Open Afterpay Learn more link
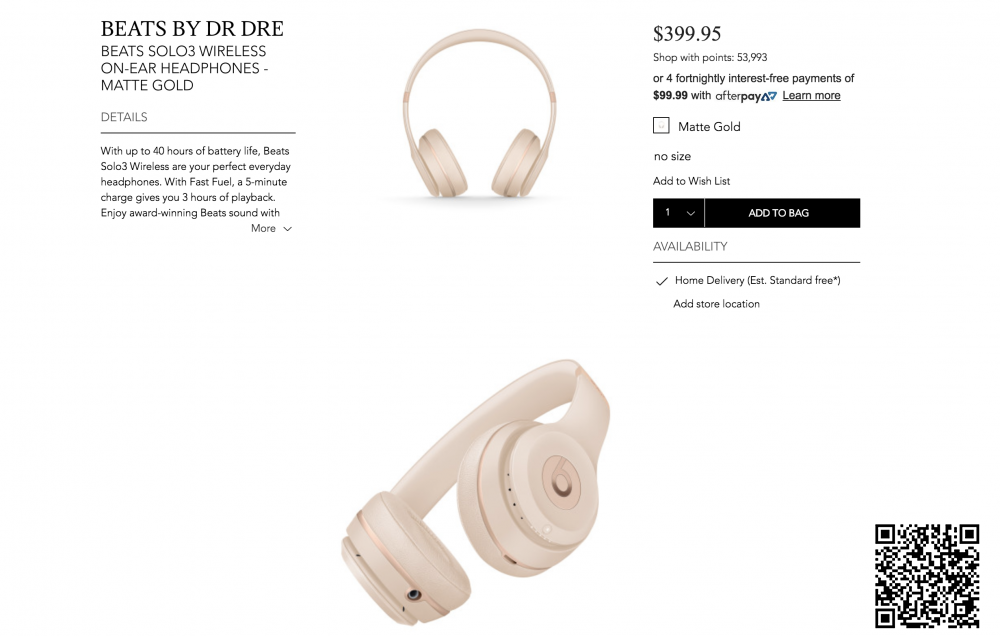 (x=811, y=96)
